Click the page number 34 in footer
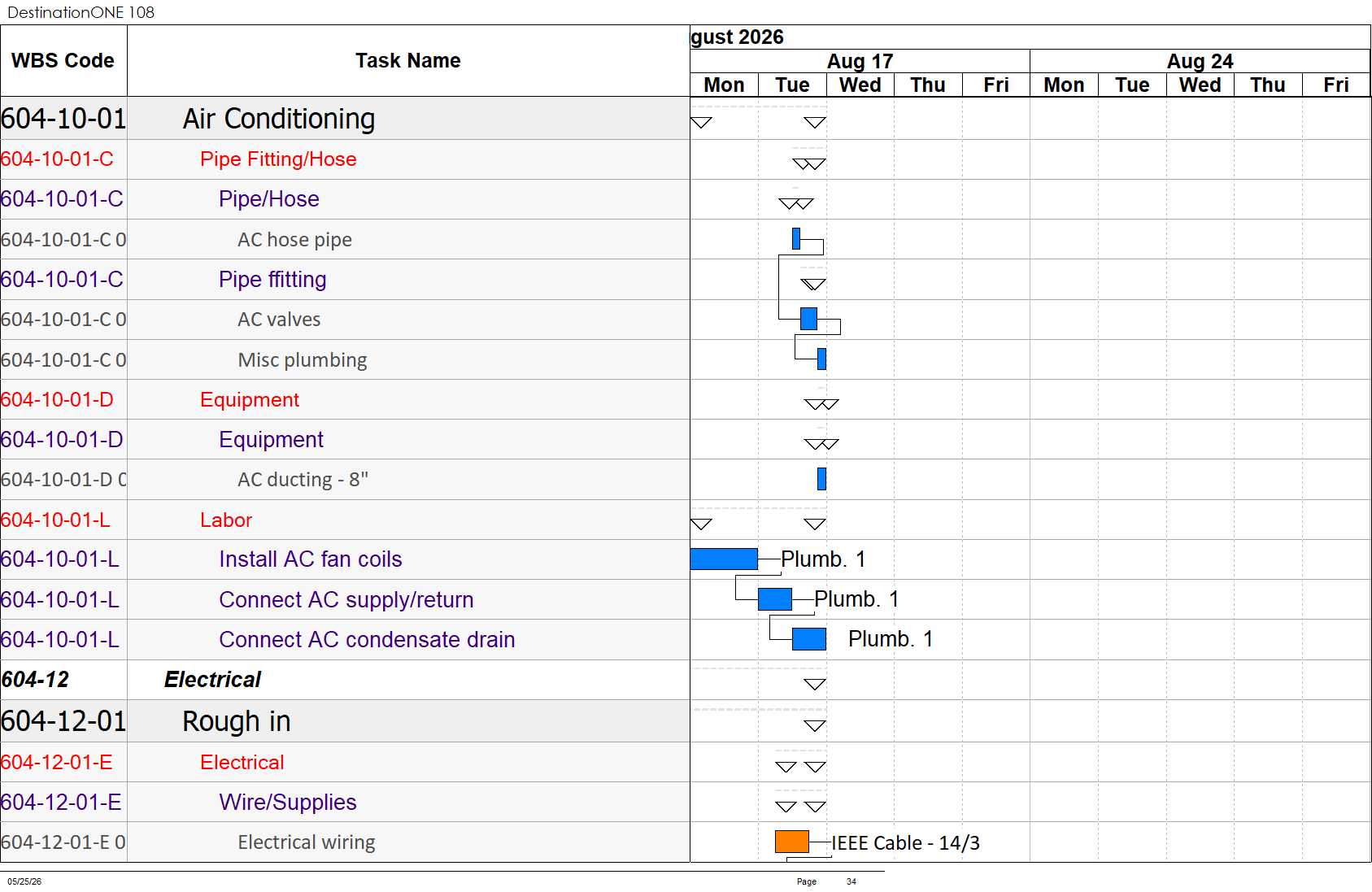The image size is (1372, 892). 852,881
